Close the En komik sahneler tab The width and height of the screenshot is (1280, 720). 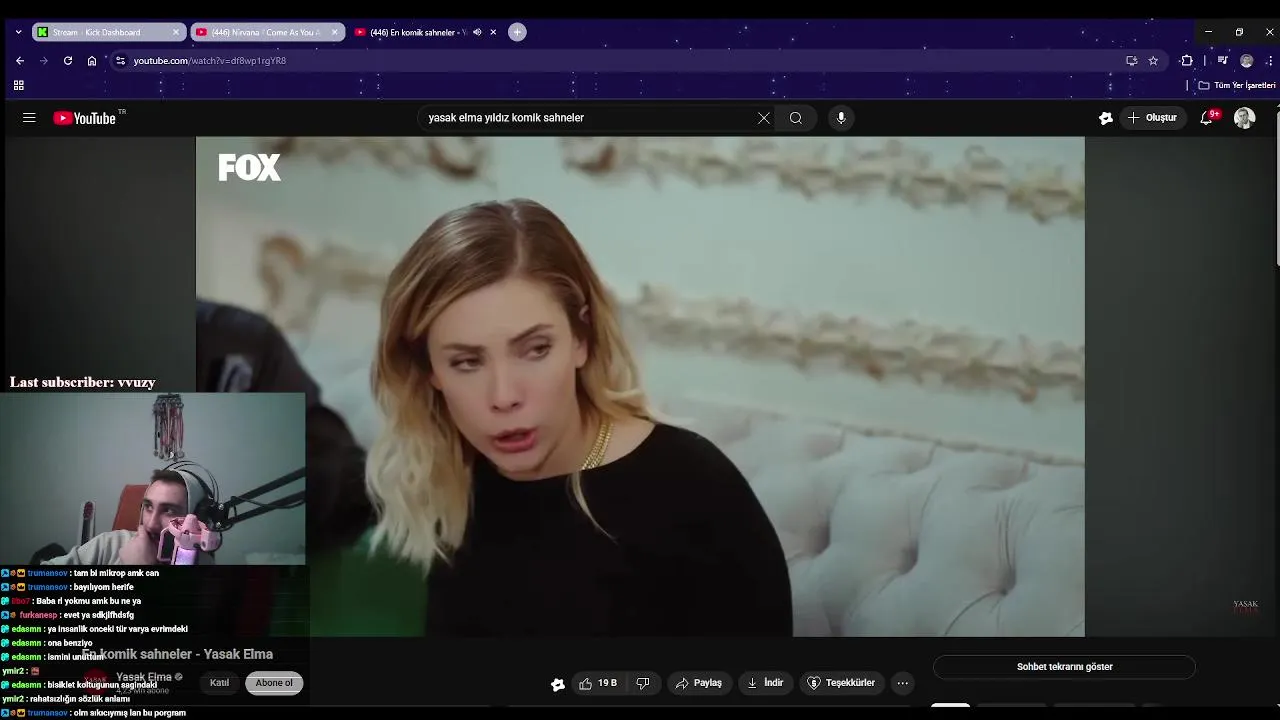tap(493, 32)
